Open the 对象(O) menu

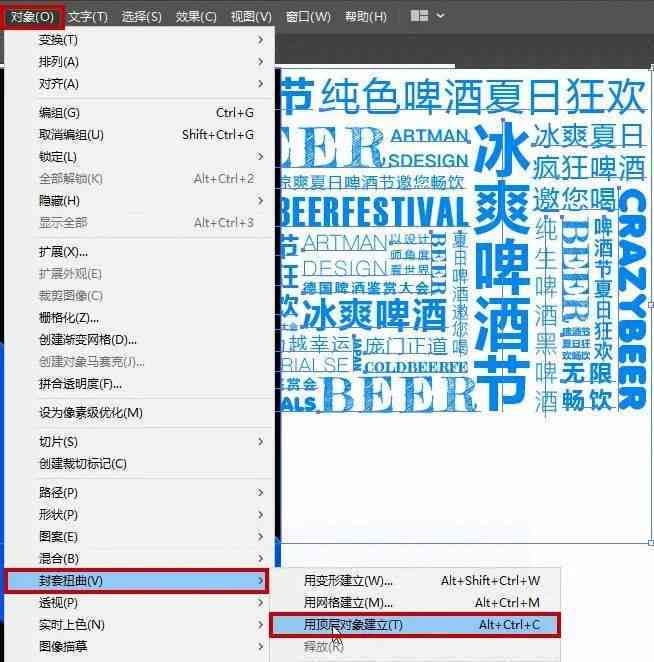pyautogui.click(x=33, y=17)
